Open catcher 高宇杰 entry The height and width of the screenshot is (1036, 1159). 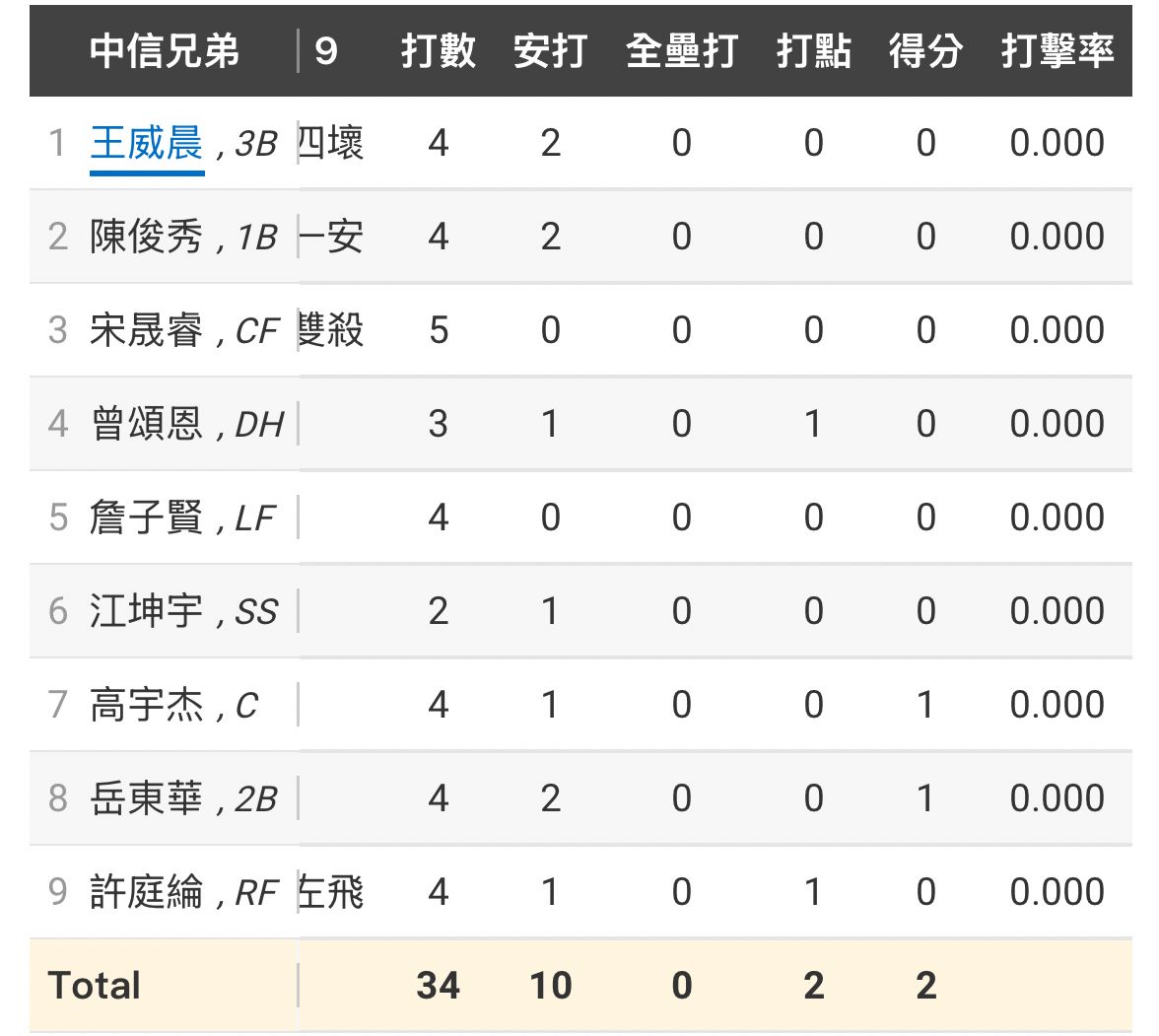coord(146,706)
